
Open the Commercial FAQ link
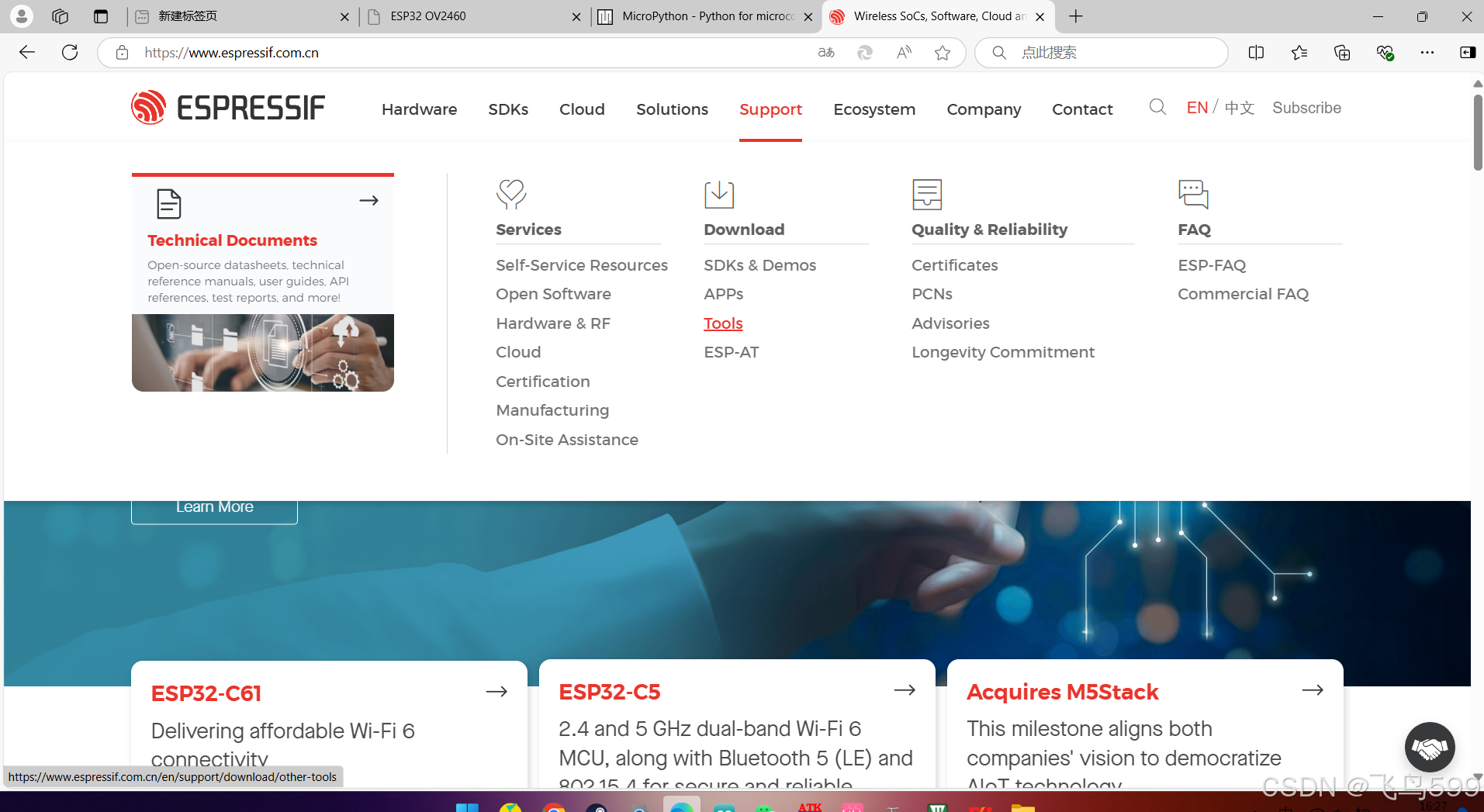tap(1243, 294)
